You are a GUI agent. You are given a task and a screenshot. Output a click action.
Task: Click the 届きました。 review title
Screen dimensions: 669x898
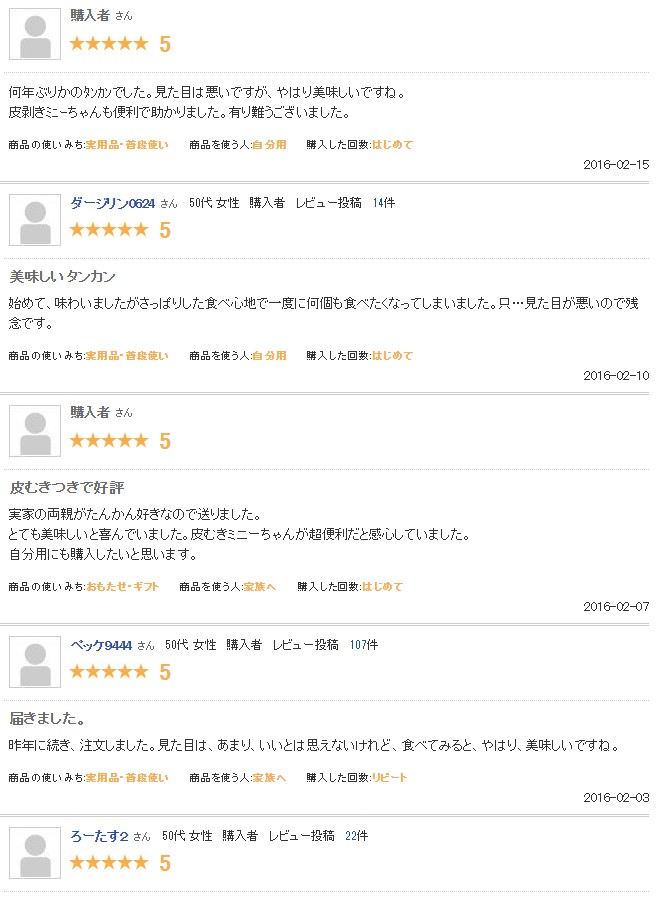(x=47, y=719)
